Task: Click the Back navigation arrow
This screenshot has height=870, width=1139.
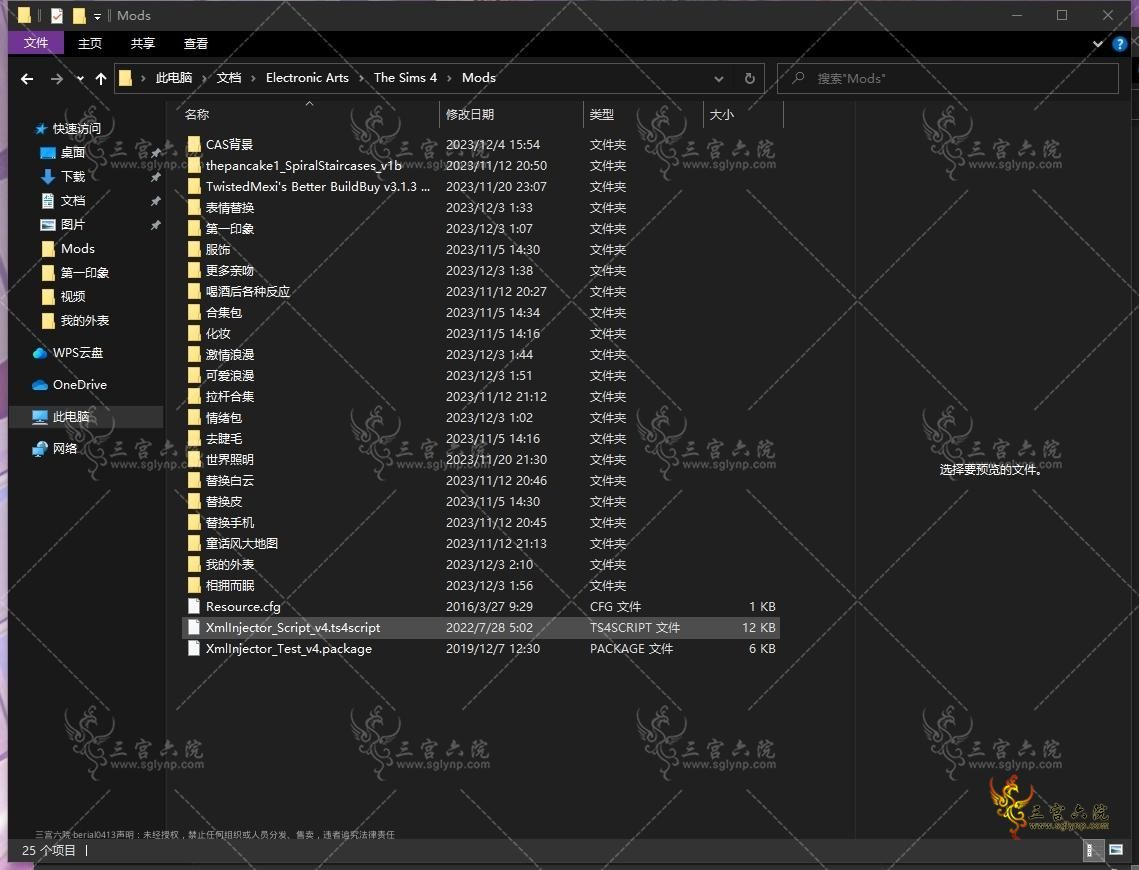Action: 27,78
